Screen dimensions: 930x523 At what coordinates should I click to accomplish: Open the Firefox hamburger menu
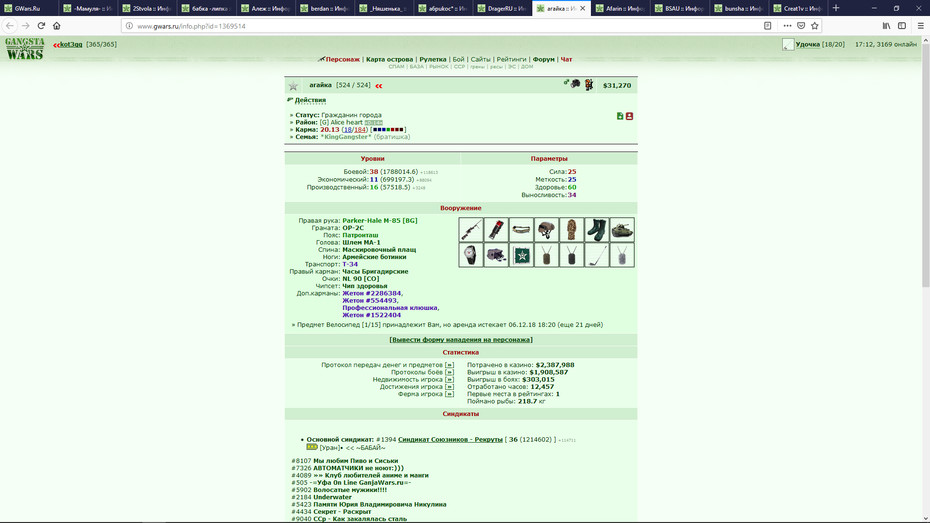[x=921, y=25]
